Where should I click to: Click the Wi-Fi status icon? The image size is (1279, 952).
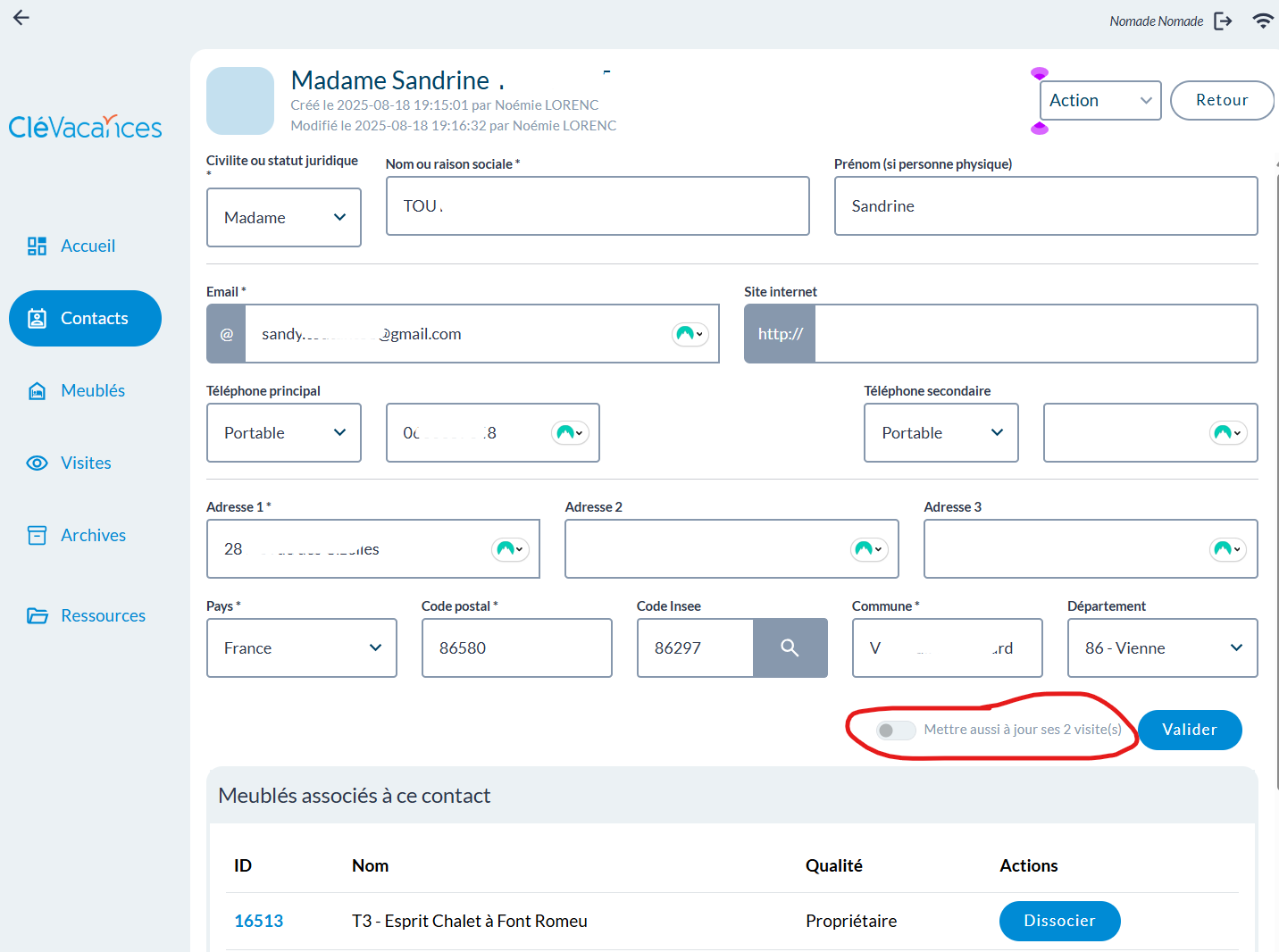1262,21
